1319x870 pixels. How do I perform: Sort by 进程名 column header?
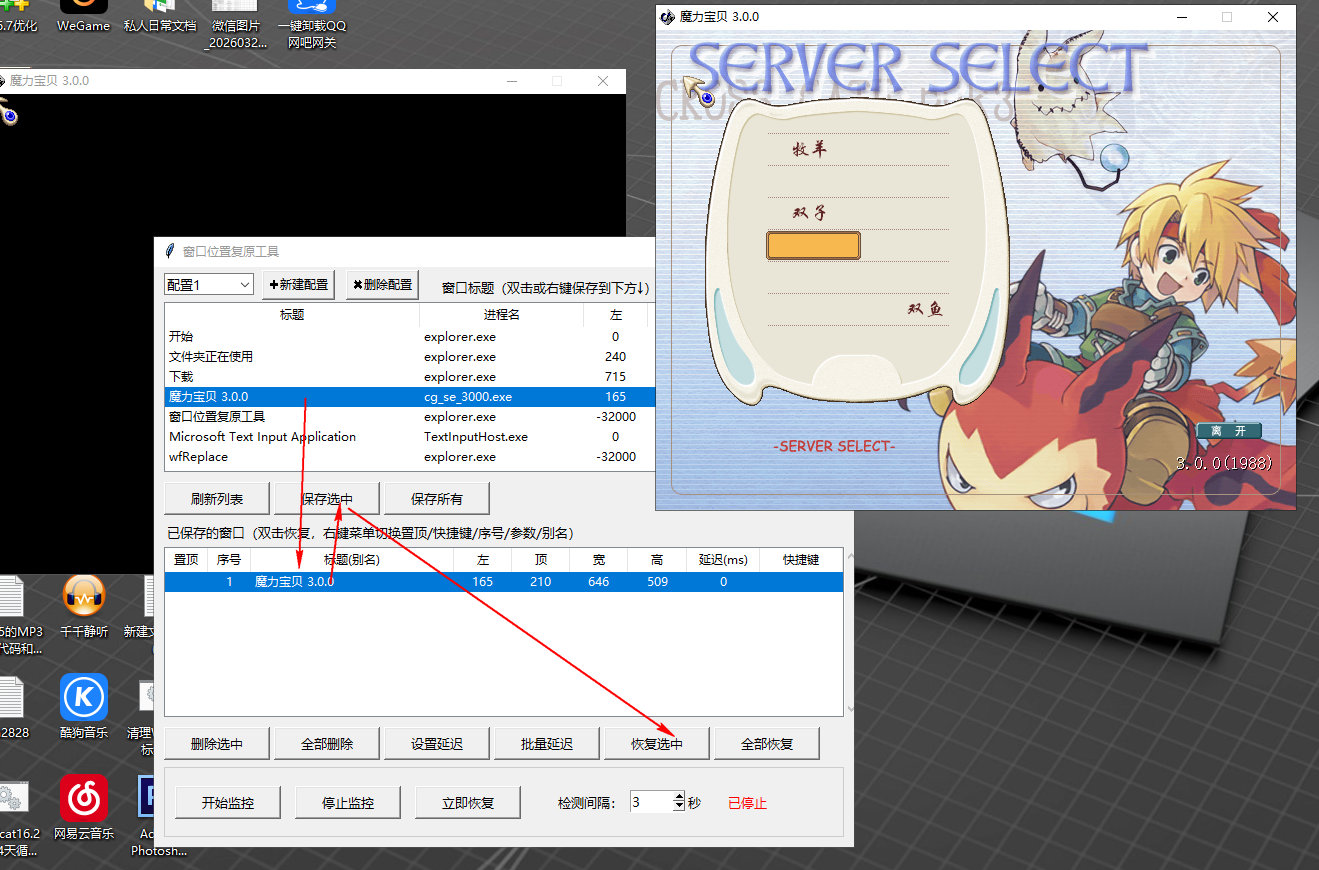501,315
